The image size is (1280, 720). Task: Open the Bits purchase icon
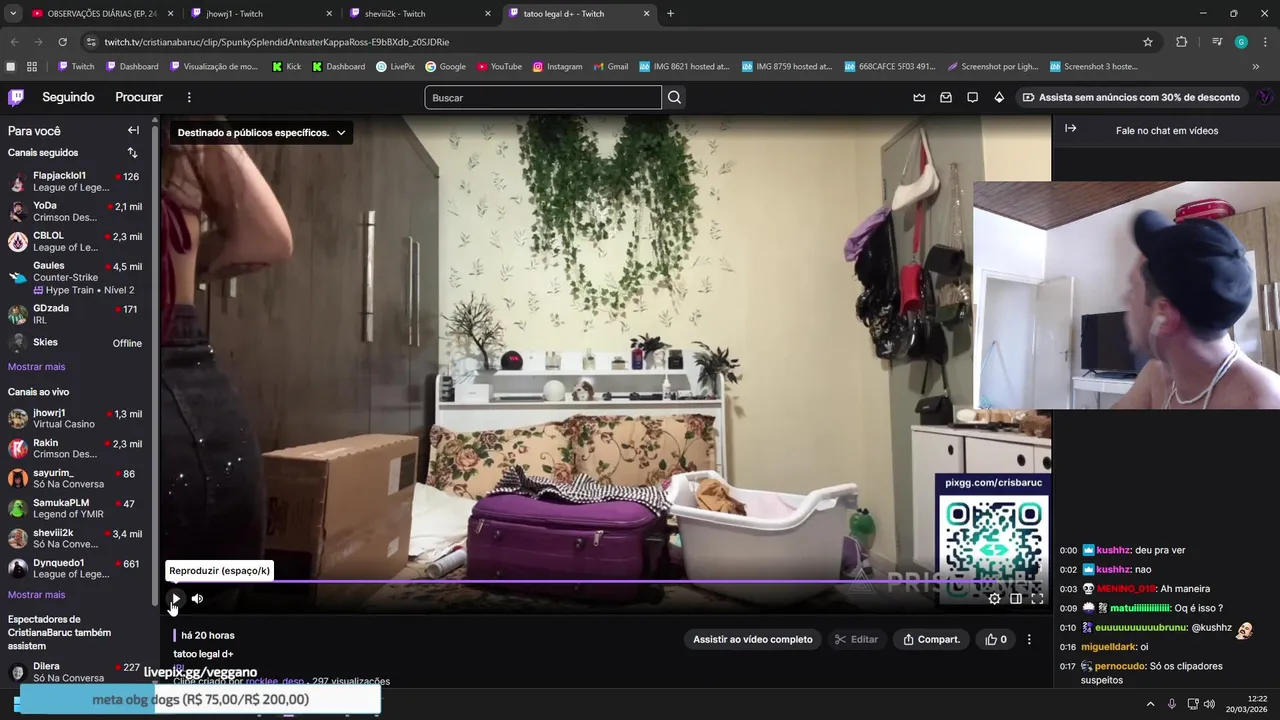999,97
